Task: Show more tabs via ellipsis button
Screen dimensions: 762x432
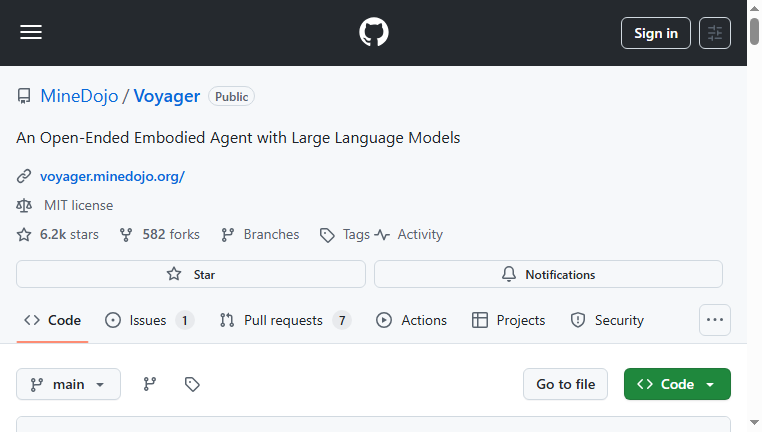Action: 714,320
